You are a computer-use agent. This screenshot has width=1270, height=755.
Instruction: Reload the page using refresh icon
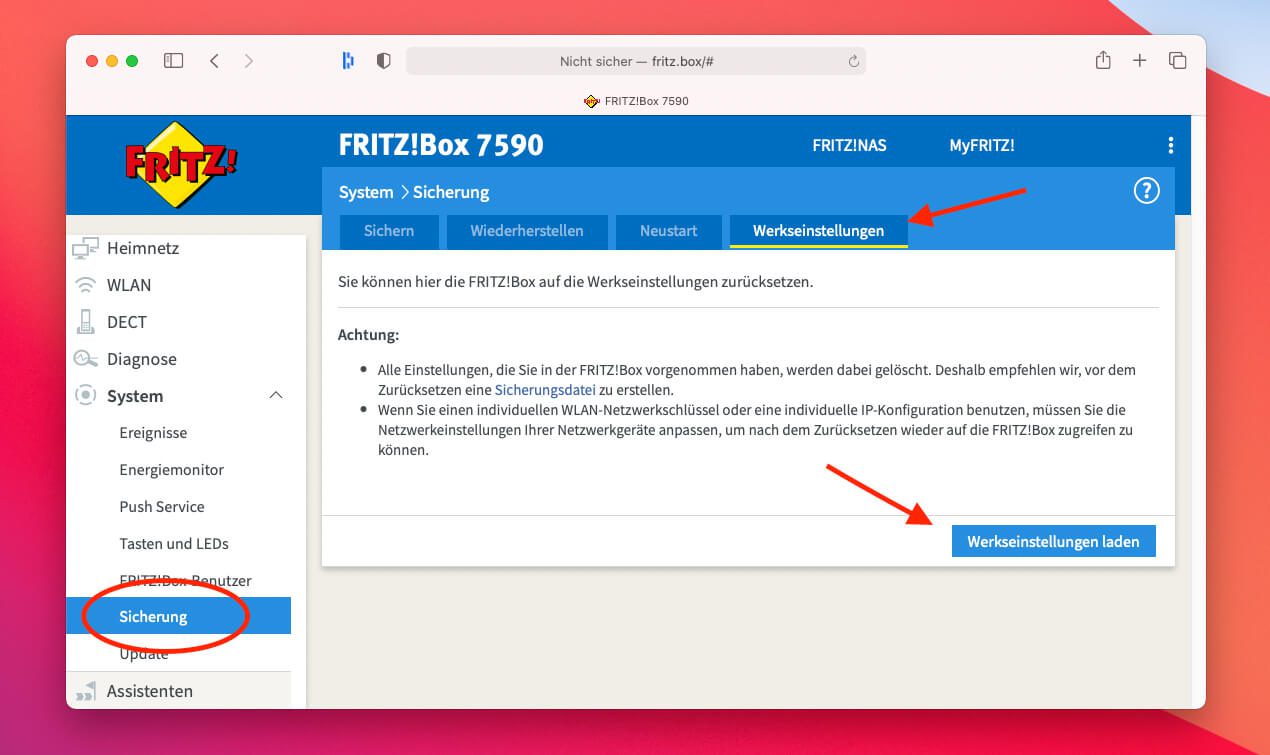tap(853, 61)
